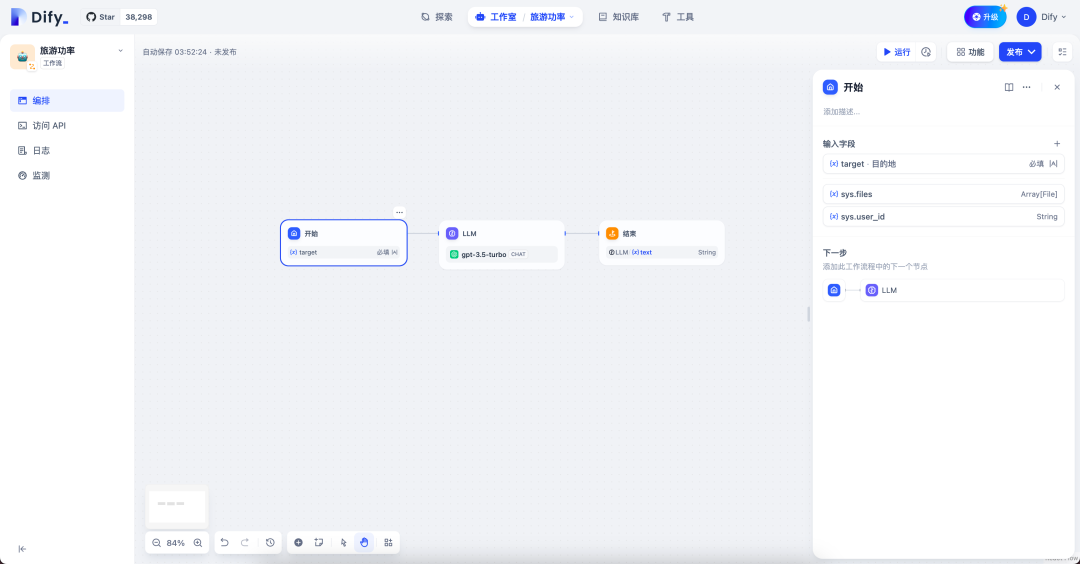Add a new node with plus button

click(298, 543)
